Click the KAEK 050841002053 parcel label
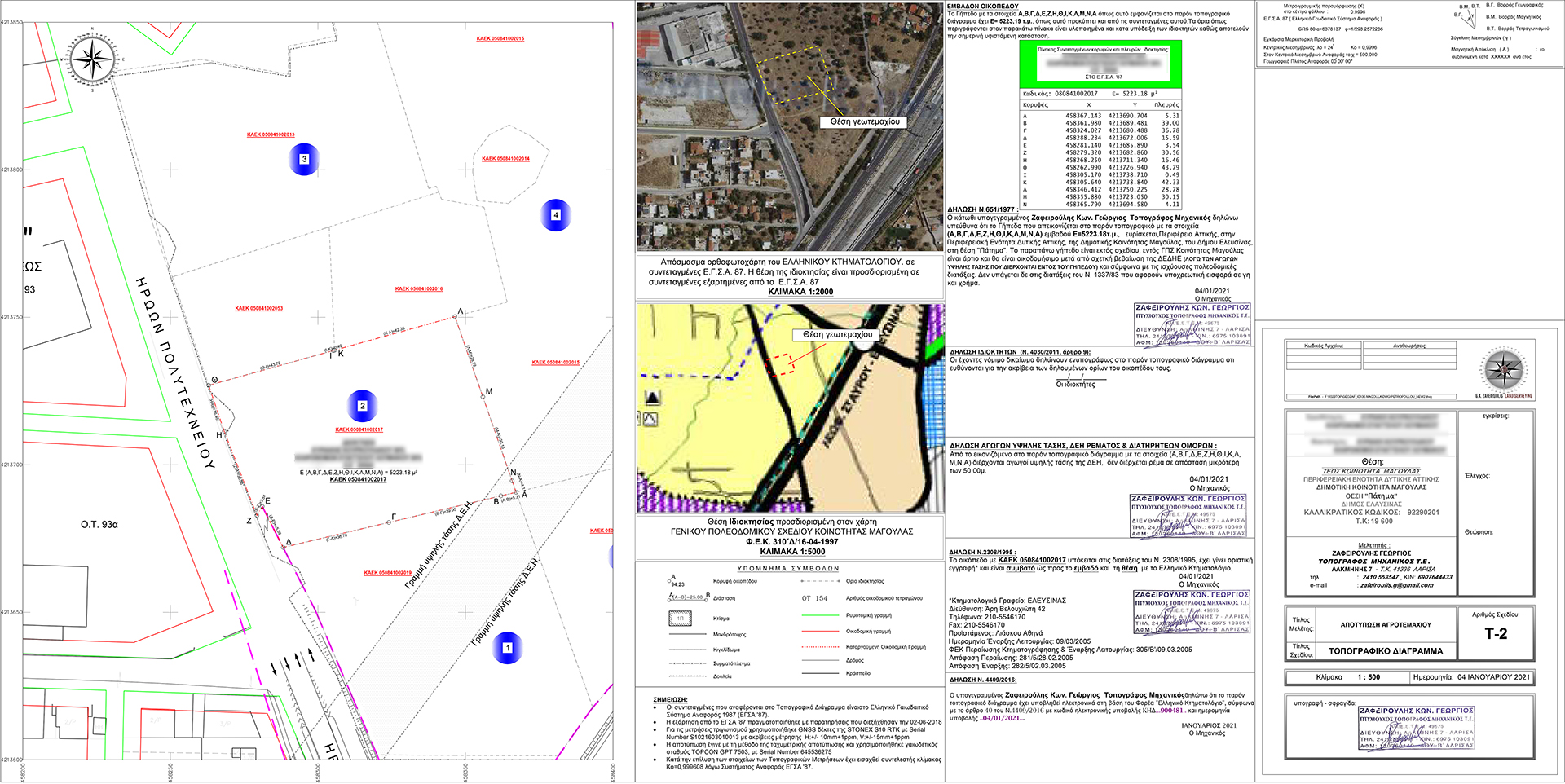Image resolution: width=1565 pixels, height=784 pixels. point(259,308)
